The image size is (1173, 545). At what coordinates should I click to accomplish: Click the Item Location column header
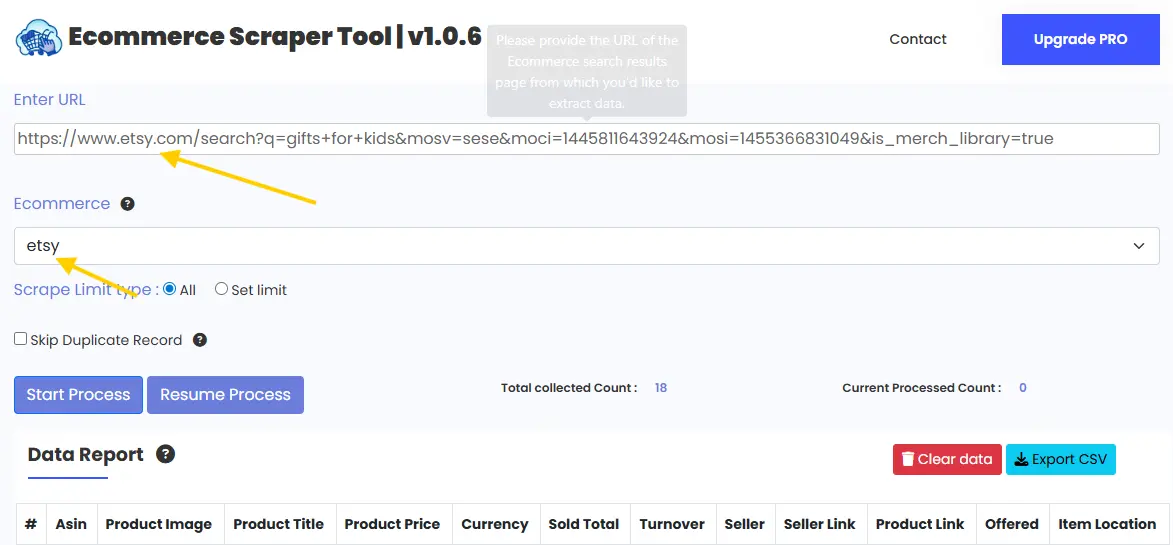click(1107, 524)
